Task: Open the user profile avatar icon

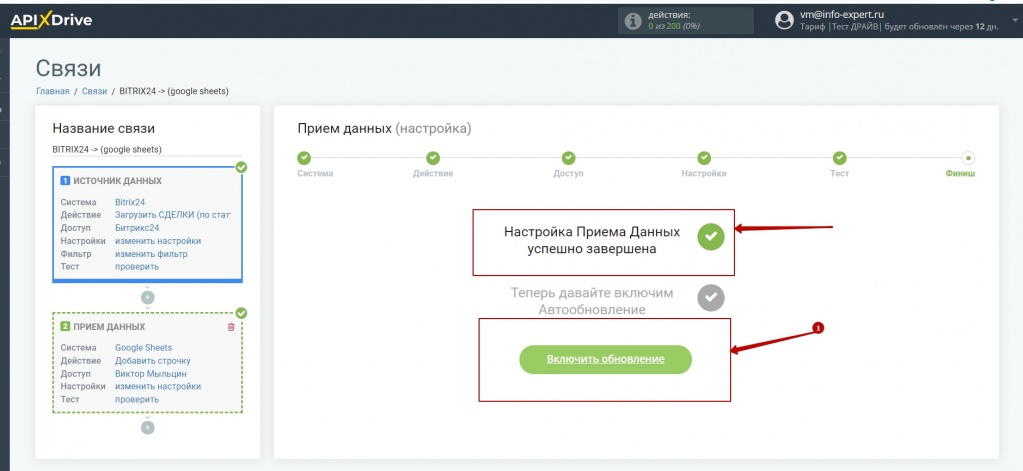Action: click(784, 20)
